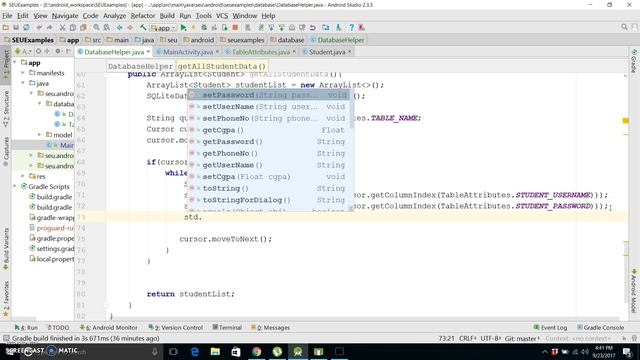The width and height of the screenshot is (640, 360).
Task: Toggle the Gradle tool window on the right edge
Action: 634,62
